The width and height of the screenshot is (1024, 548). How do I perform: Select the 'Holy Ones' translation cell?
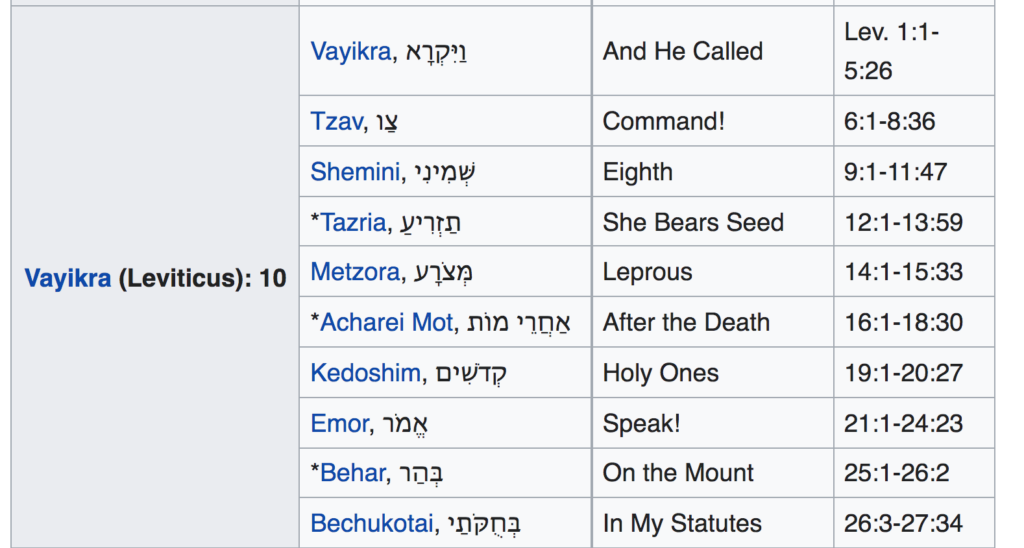(x=660, y=373)
